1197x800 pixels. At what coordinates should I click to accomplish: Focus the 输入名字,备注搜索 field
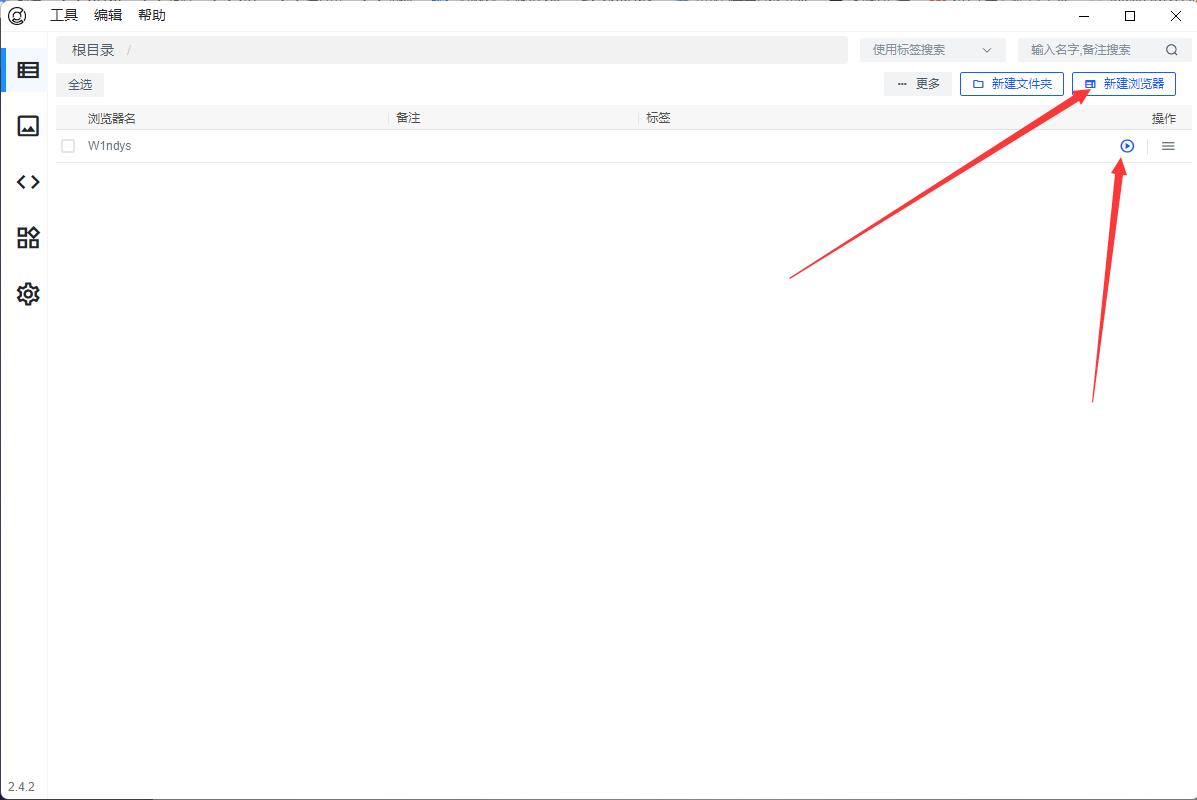pyautogui.click(x=1090, y=50)
